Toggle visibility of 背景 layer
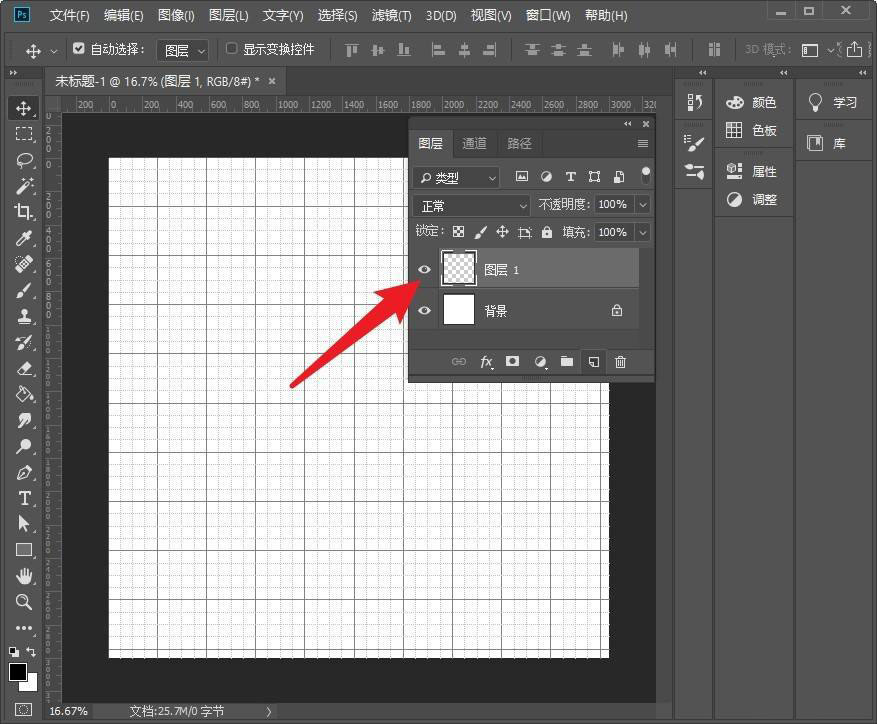This screenshot has width=877, height=724. click(425, 311)
